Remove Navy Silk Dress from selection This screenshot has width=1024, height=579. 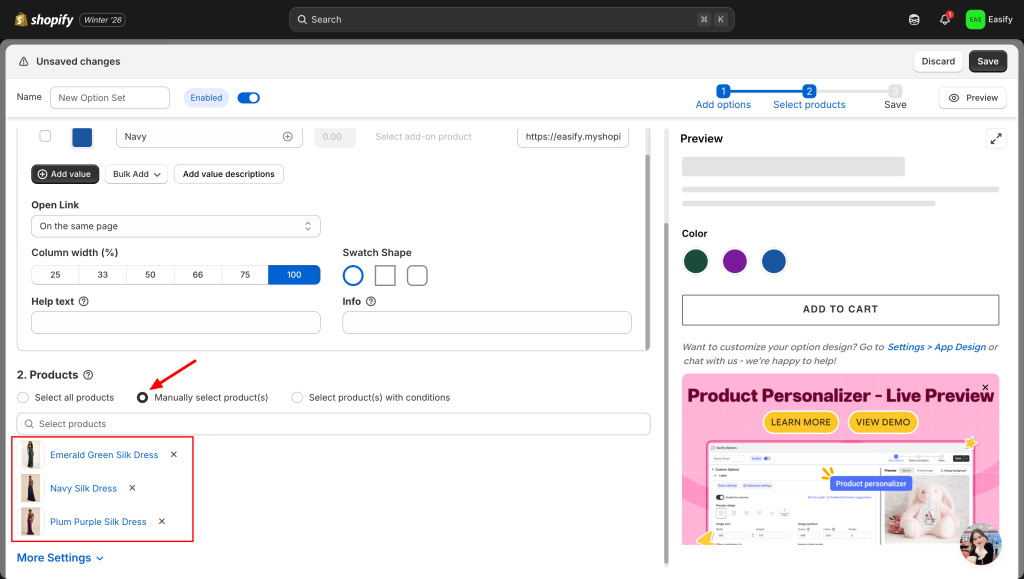pyautogui.click(x=132, y=488)
